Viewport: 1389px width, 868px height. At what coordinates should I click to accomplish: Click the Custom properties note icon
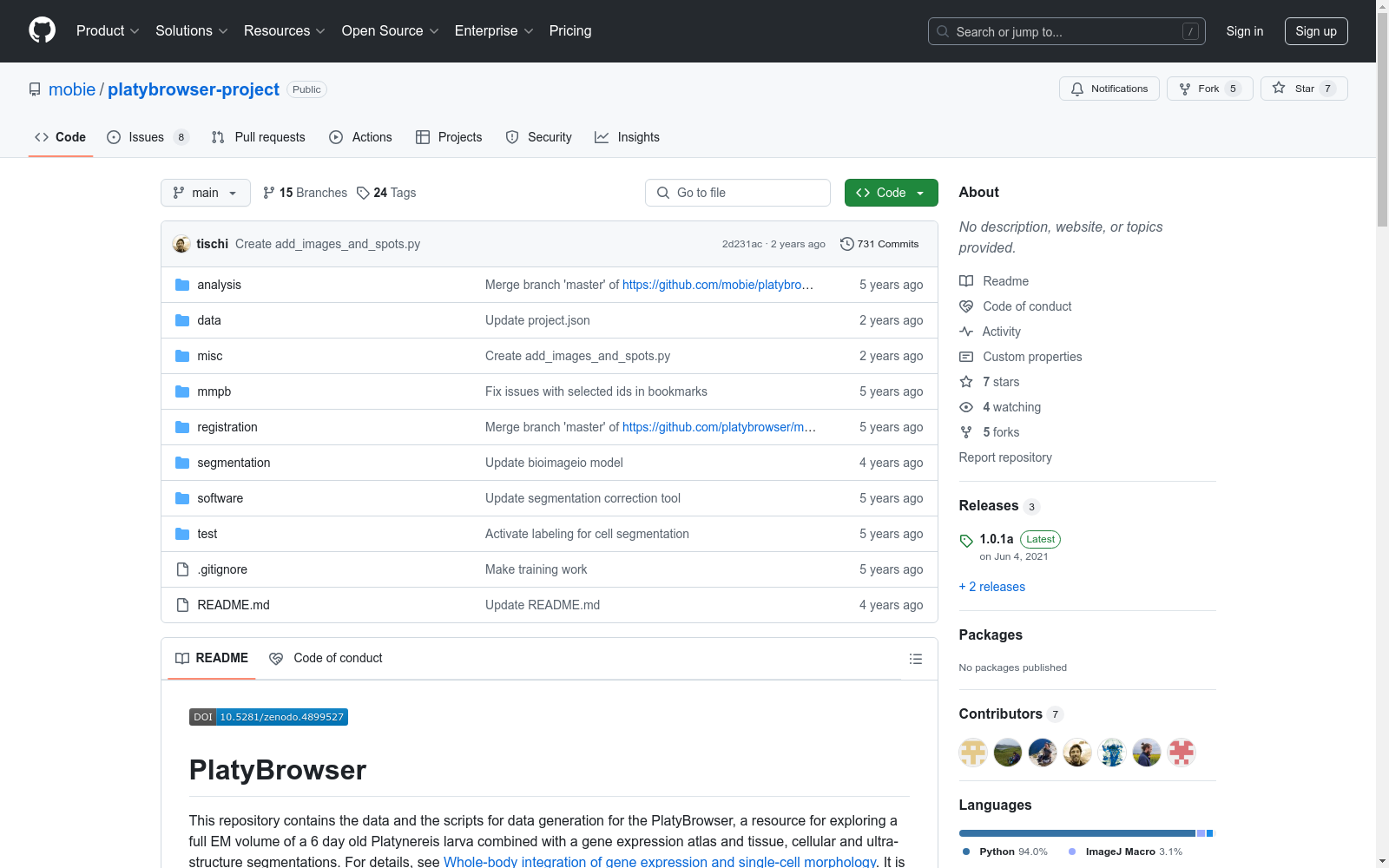(966, 357)
